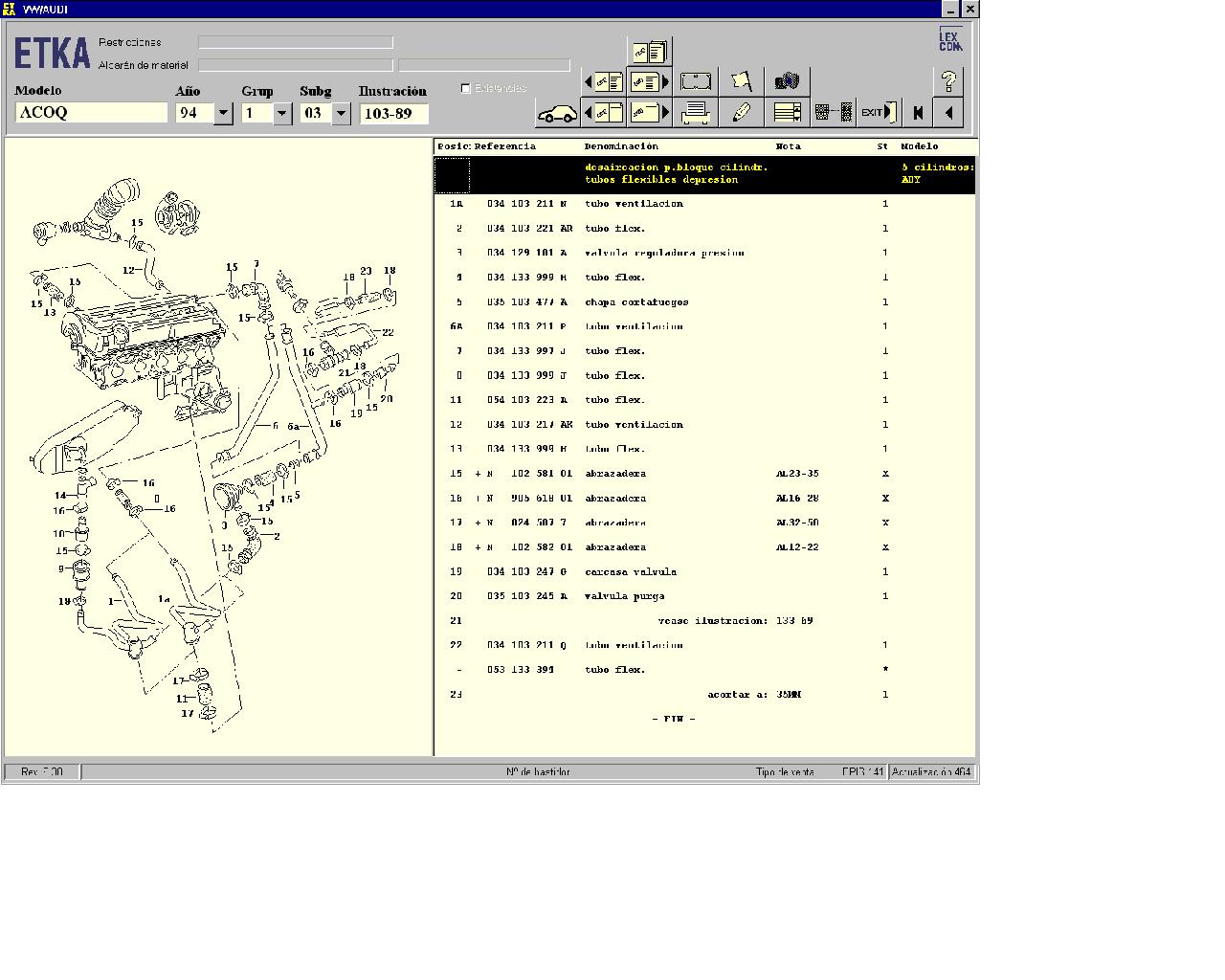The height and width of the screenshot is (980, 1225).
Task: Click the Modelo field showing ACOQ
Action: [91, 113]
